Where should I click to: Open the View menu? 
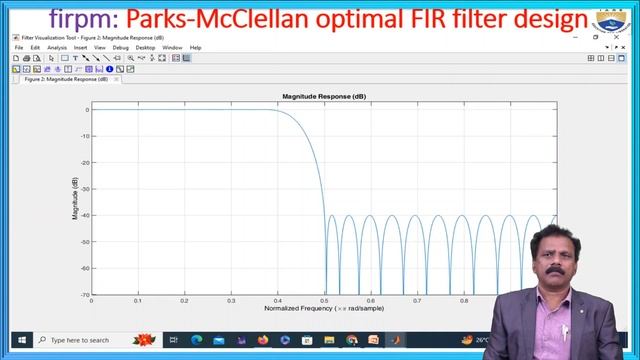(x=100, y=48)
